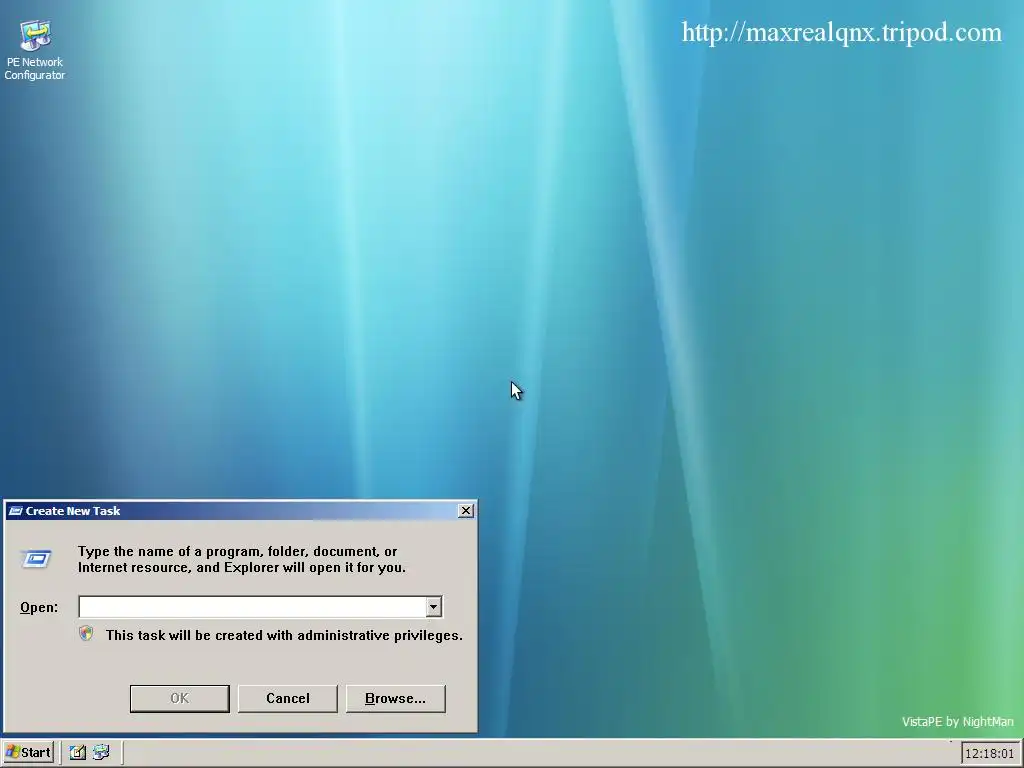Click the Create New Task title bar icon
This screenshot has height=768, width=1024.
click(16, 511)
